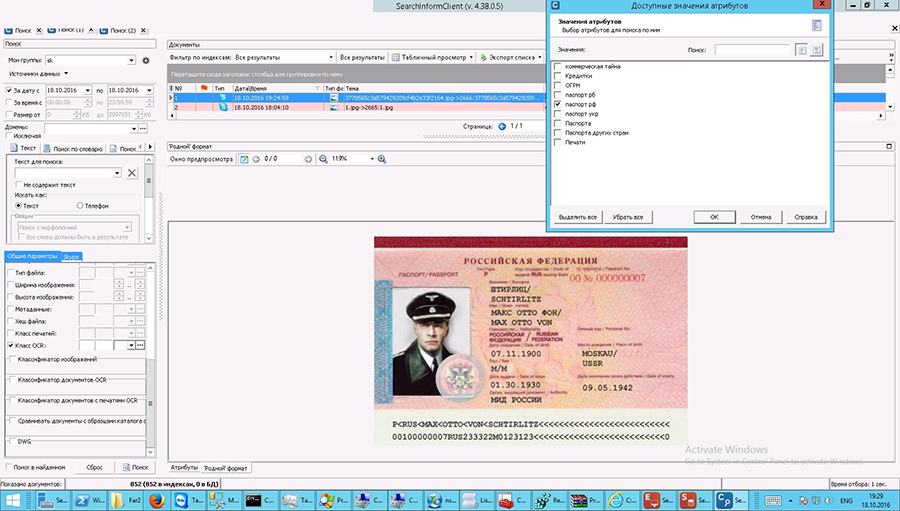Select the Телефон radio option
900x511 pixels.
point(80,206)
